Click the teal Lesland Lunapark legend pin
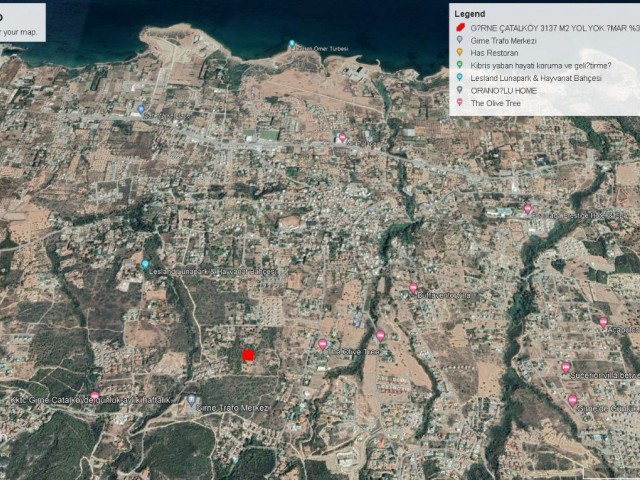 click(460, 77)
